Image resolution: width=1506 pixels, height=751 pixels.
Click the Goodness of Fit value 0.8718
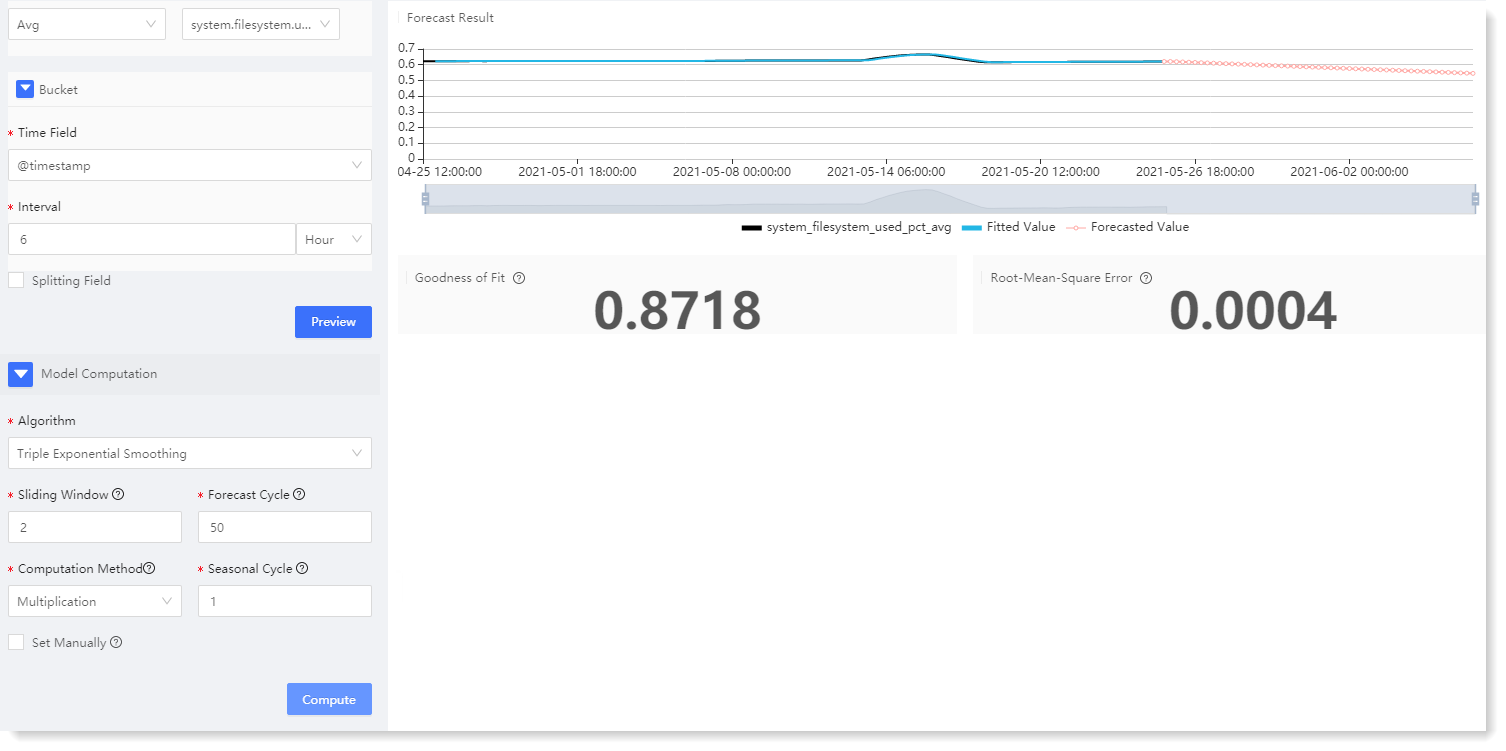tap(677, 311)
